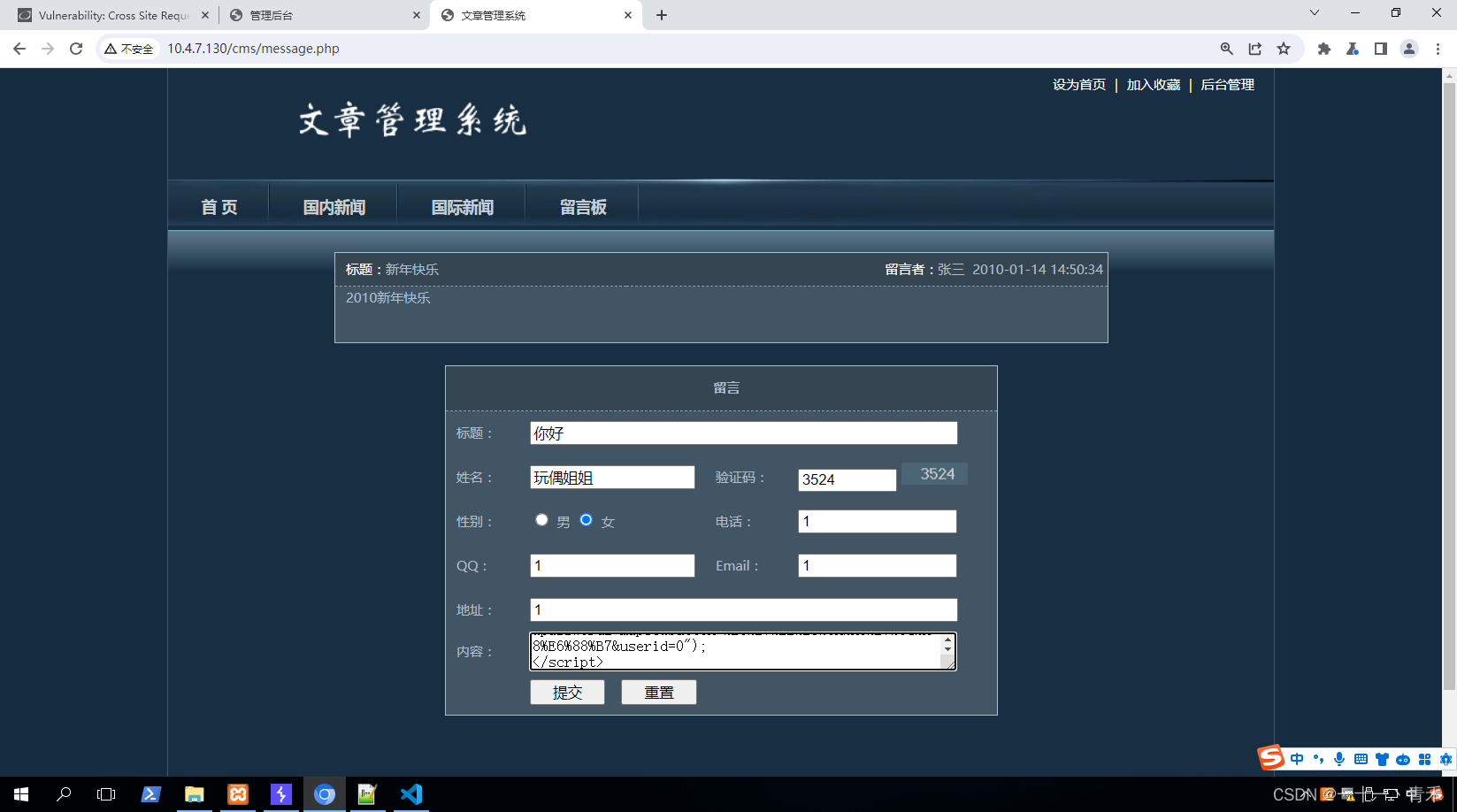Focus the 电话 input field

pyautogui.click(x=877, y=521)
